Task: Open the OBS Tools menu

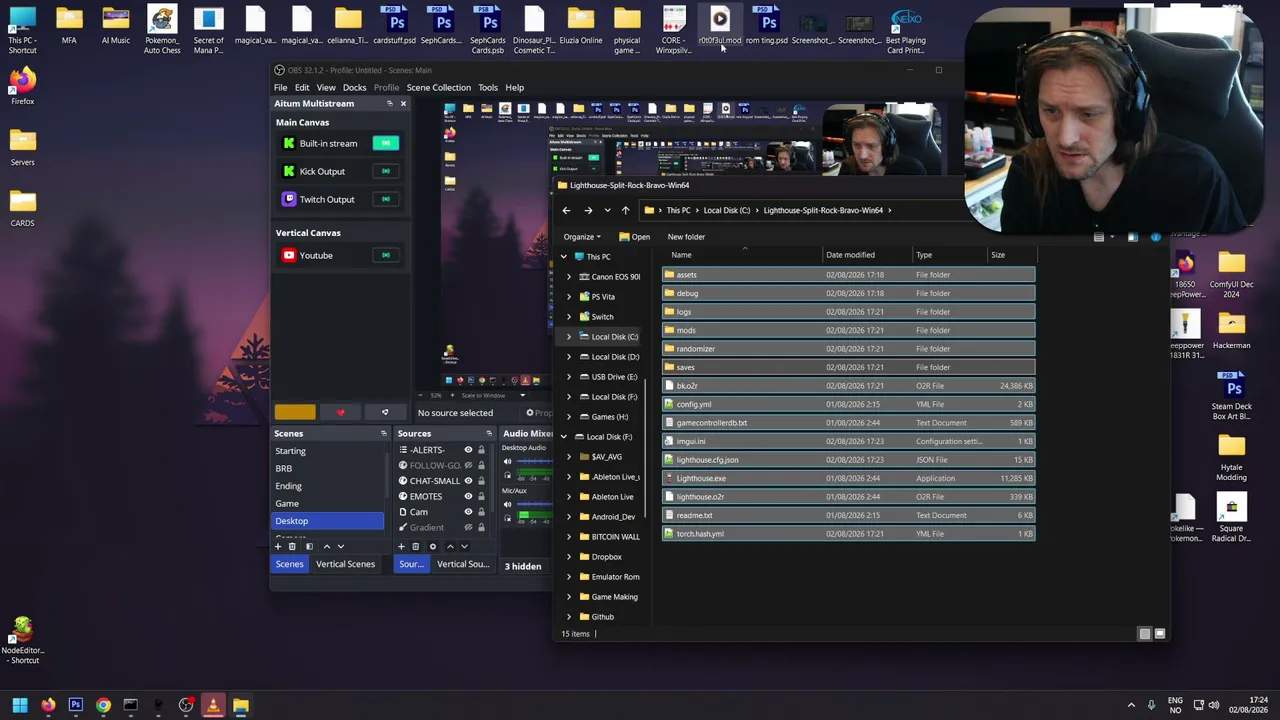Action: (488, 87)
